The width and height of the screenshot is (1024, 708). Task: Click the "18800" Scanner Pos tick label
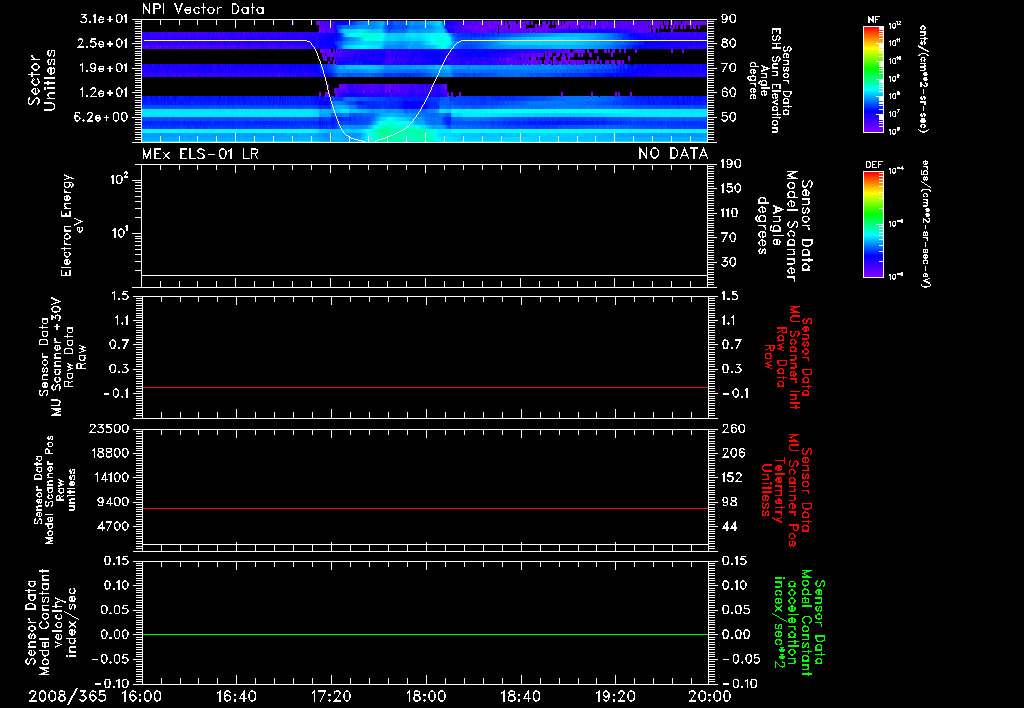click(108, 453)
